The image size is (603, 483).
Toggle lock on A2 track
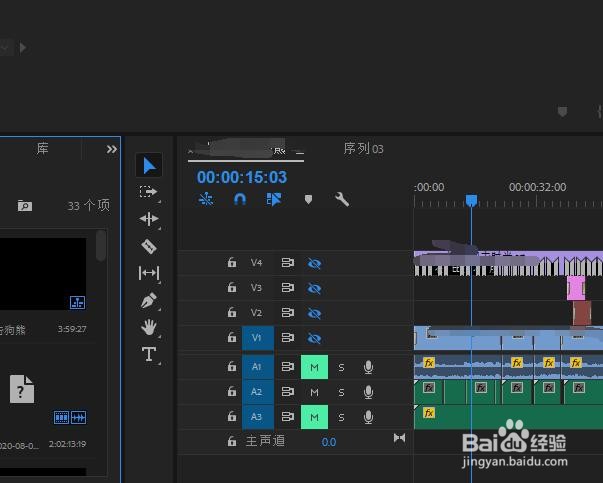tap(232, 391)
